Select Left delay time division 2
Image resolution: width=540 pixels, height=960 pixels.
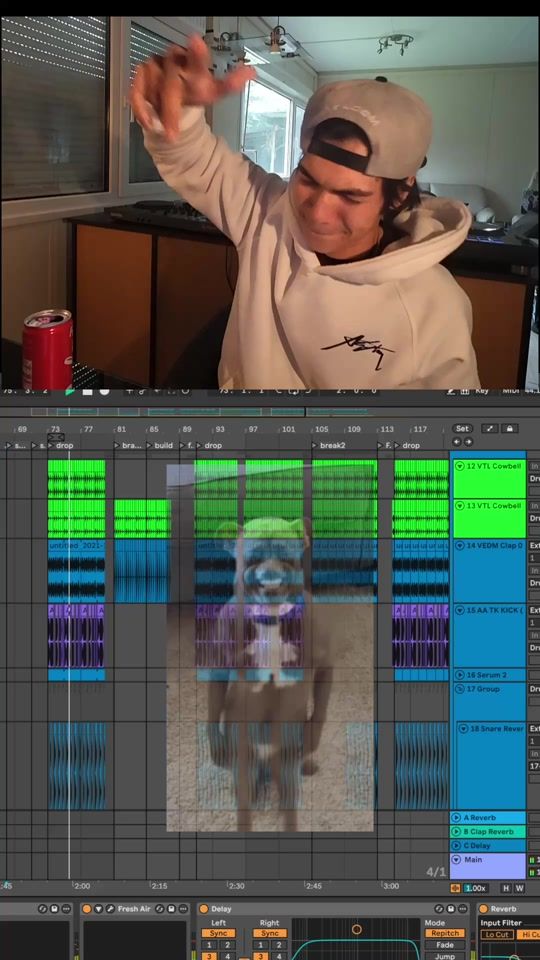click(227, 945)
